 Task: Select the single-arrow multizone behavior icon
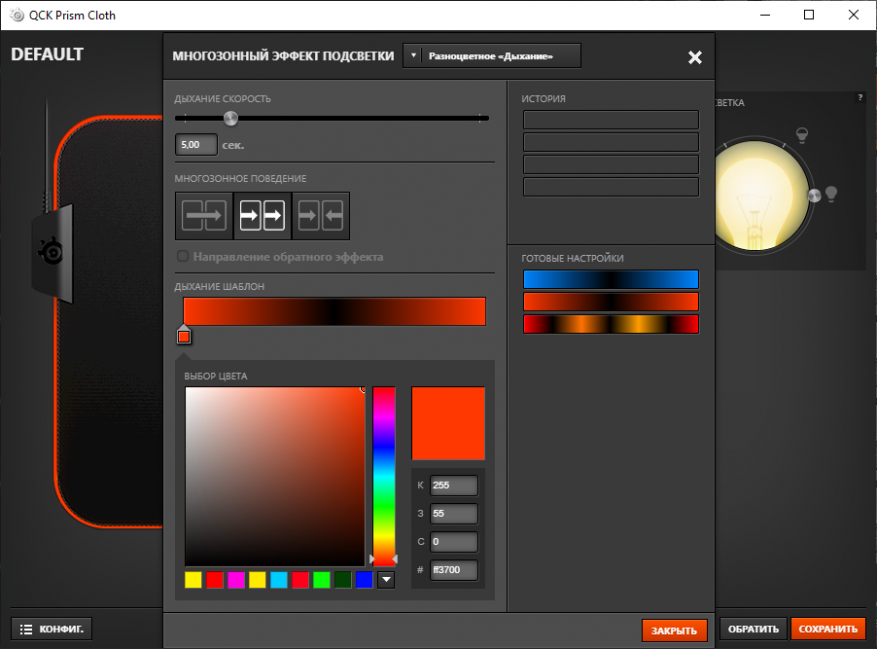pos(204,215)
